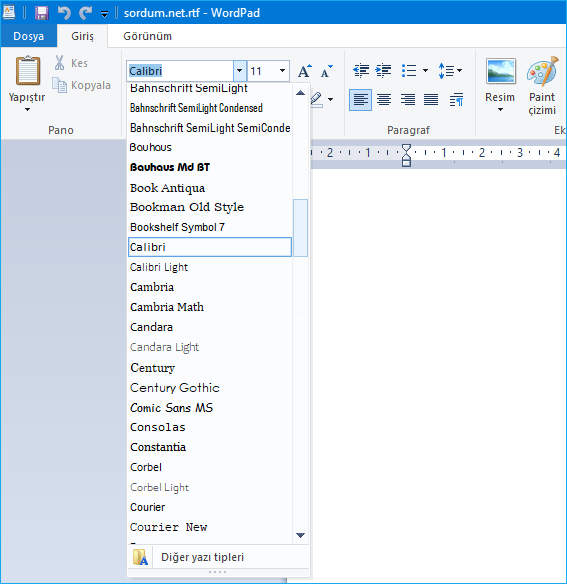Viewport: 567px width, 584px height.
Task: Choose Bahnschrift SemiLight SemiCondensed font
Action: (x=210, y=128)
